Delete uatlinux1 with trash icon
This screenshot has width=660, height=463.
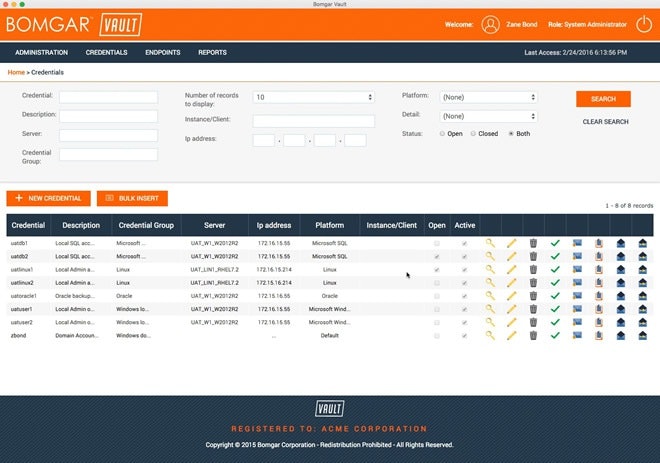pos(533,269)
